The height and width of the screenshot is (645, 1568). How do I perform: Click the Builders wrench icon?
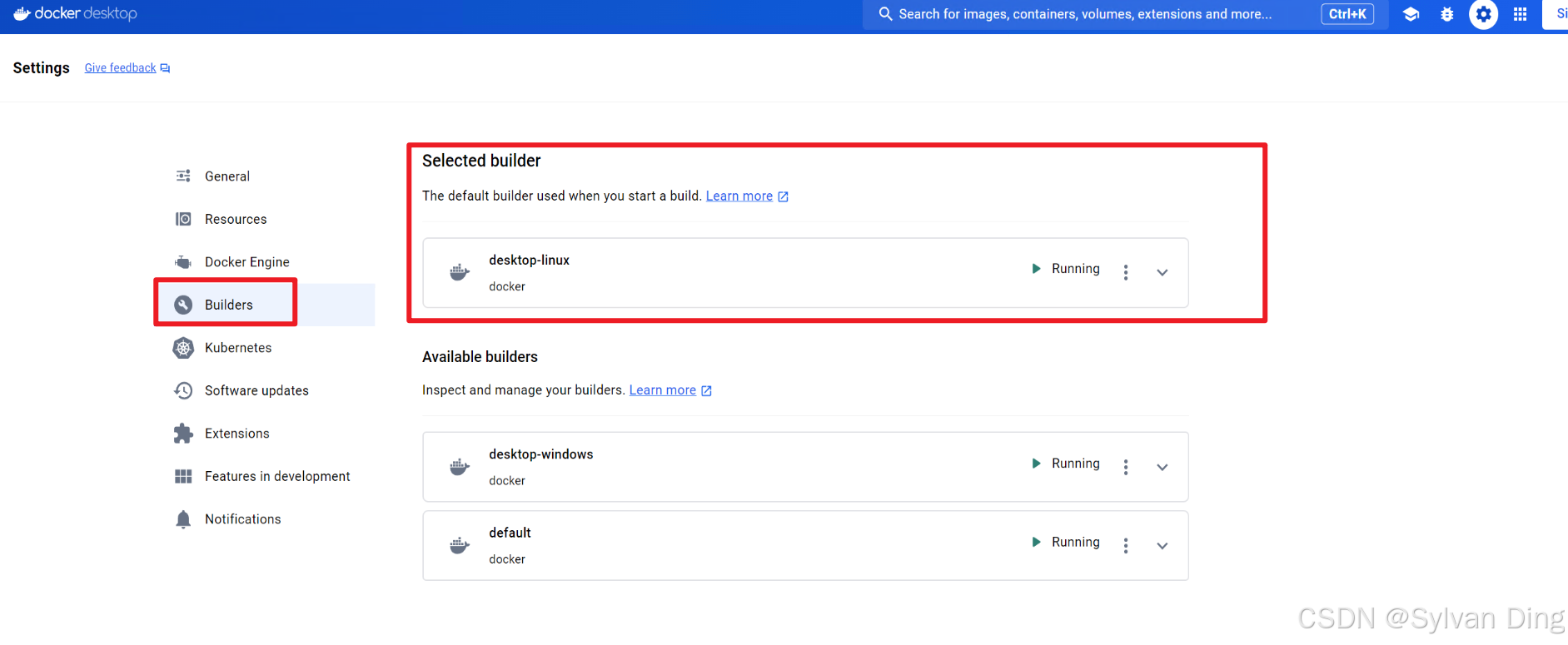183,305
